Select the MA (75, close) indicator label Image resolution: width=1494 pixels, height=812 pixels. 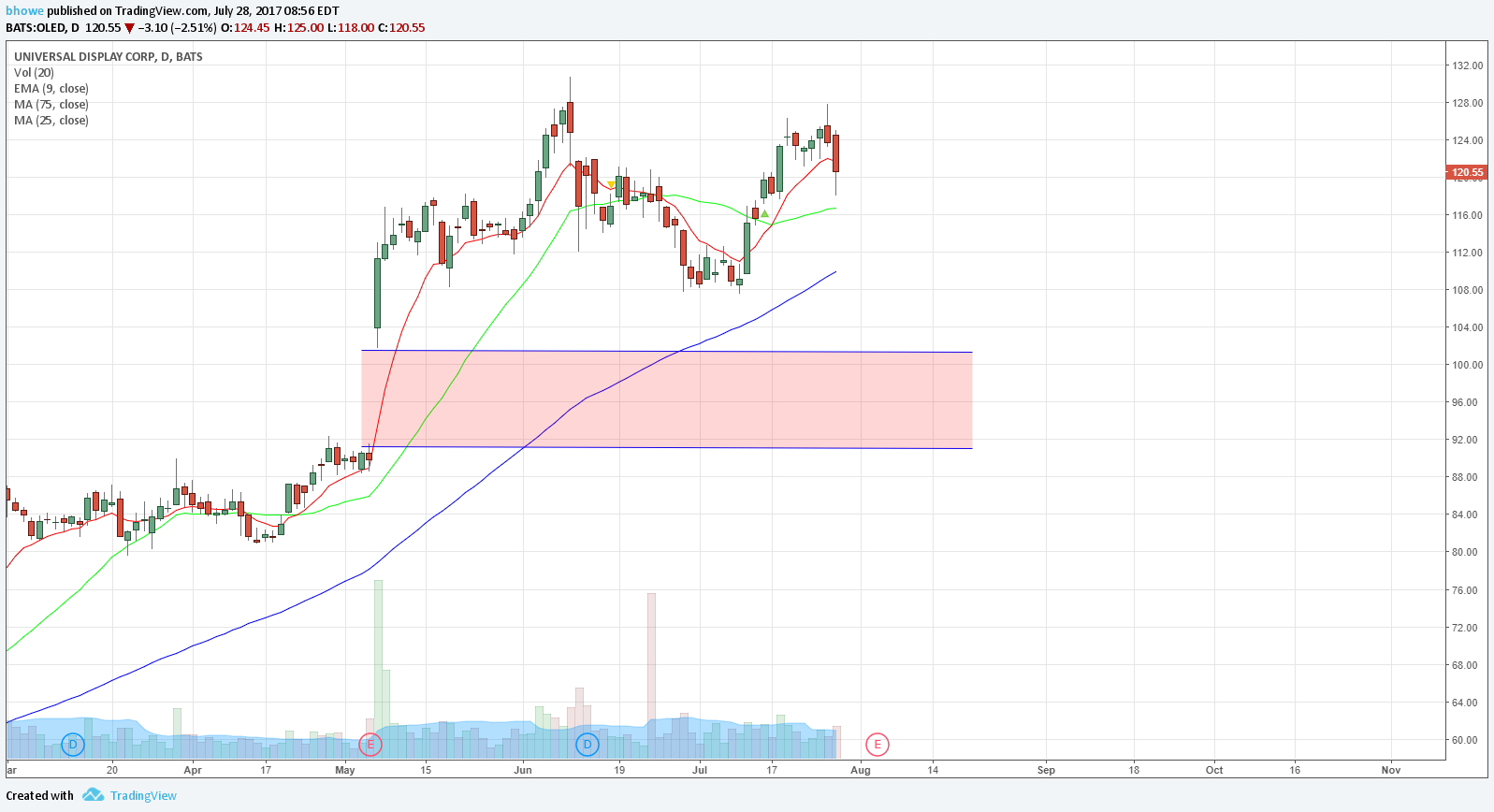pyautogui.click(x=51, y=105)
